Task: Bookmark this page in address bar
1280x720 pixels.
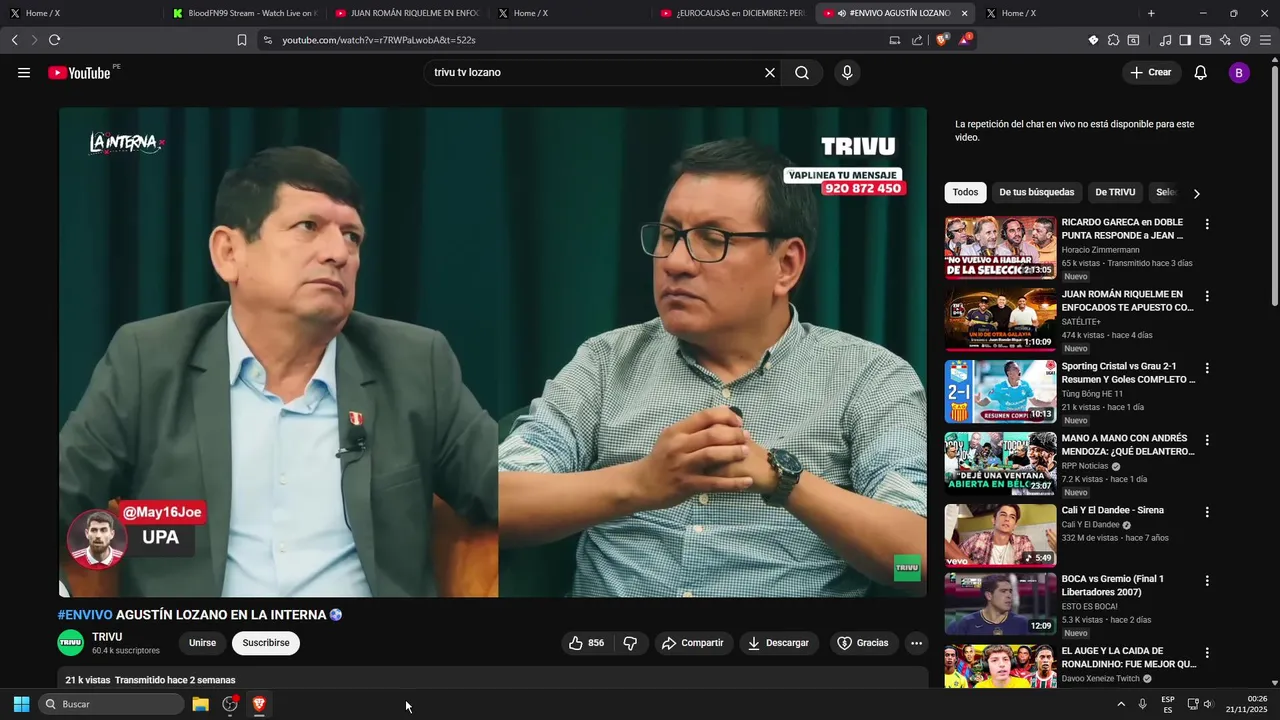Action: pyautogui.click(x=242, y=40)
